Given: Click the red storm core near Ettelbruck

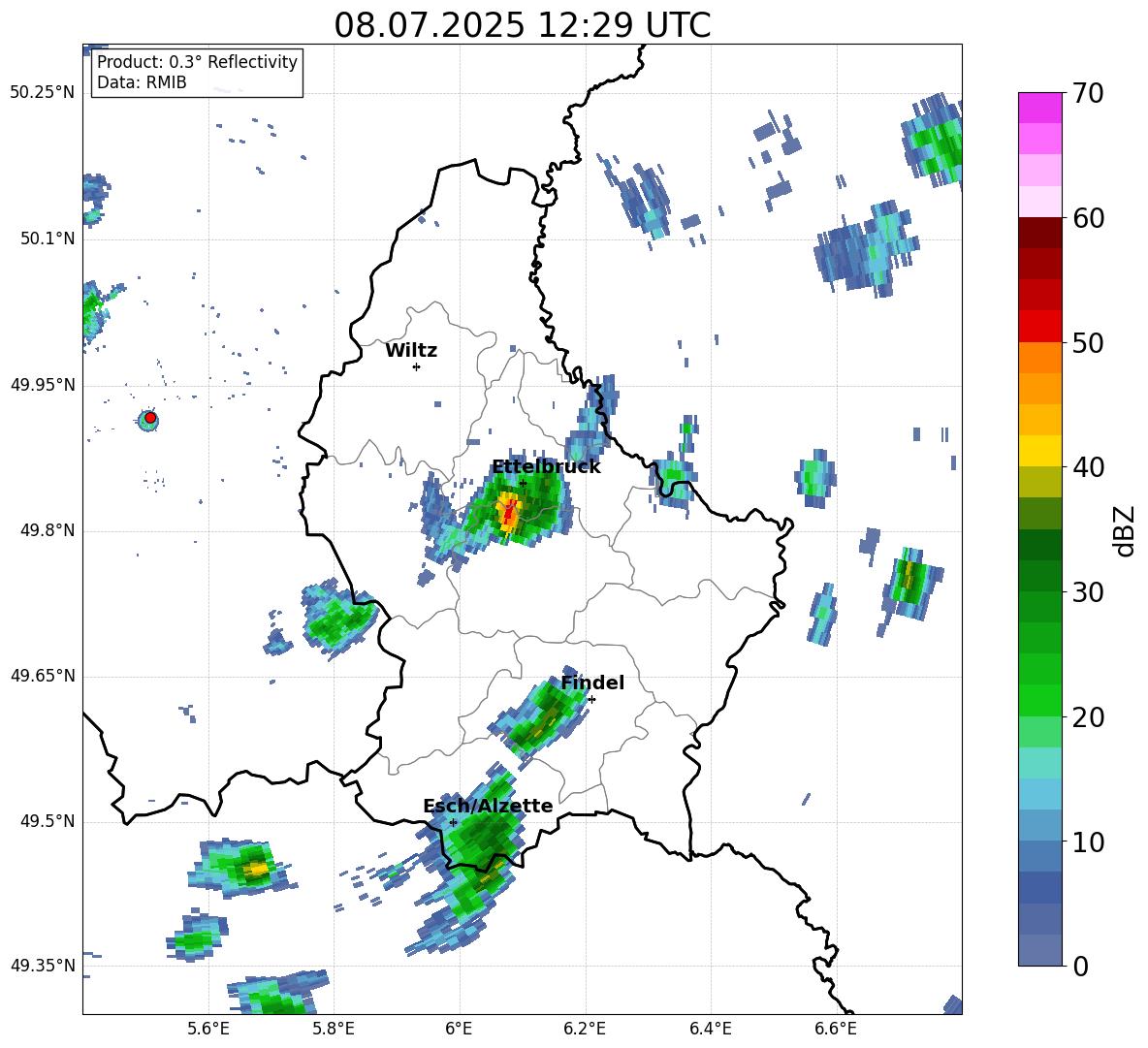Looking at the screenshot, I should [x=507, y=511].
